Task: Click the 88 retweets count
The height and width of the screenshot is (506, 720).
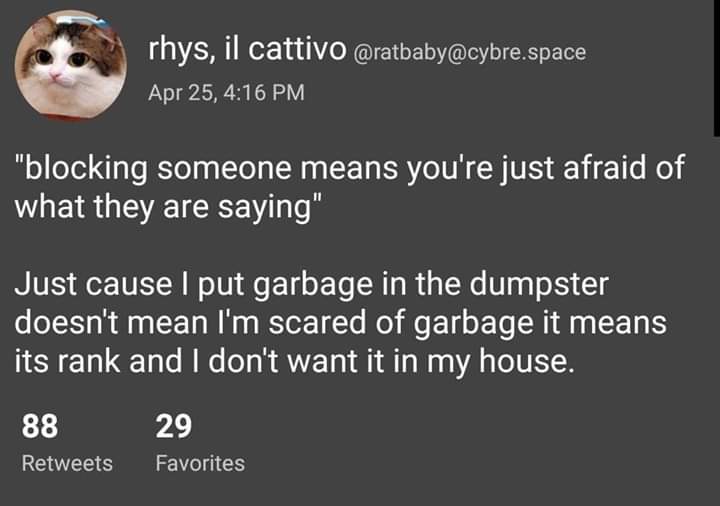Action: point(39,427)
